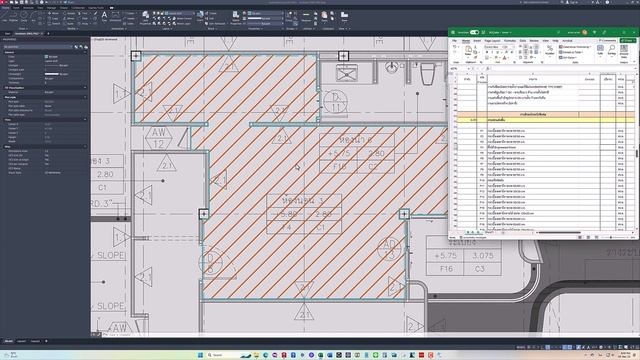The height and width of the screenshot is (360, 640).
Task: Open the Excel Cells group button
Action: (x=600, y=51)
